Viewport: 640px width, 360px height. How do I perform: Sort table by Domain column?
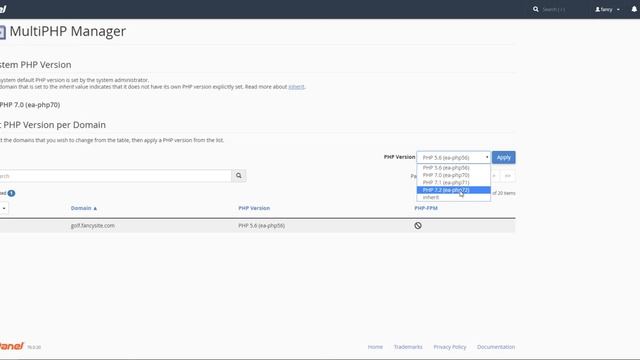(84, 208)
